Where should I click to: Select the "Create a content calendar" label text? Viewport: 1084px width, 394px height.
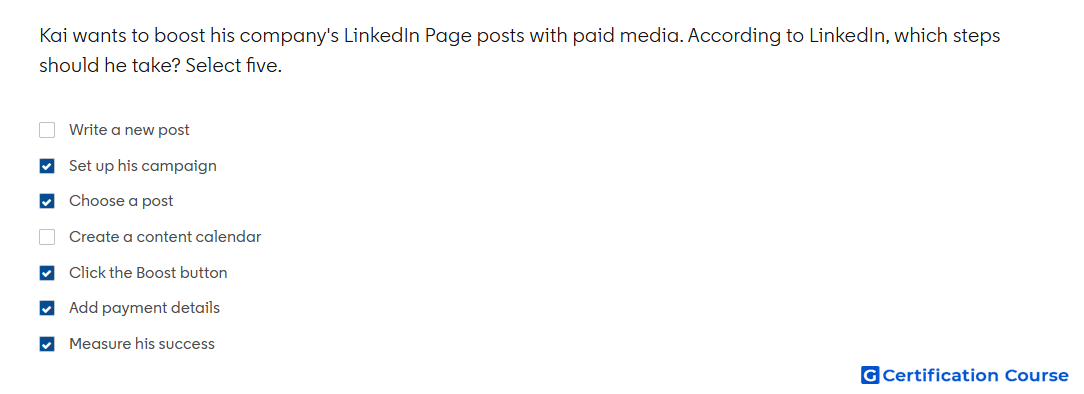[165, 237]
